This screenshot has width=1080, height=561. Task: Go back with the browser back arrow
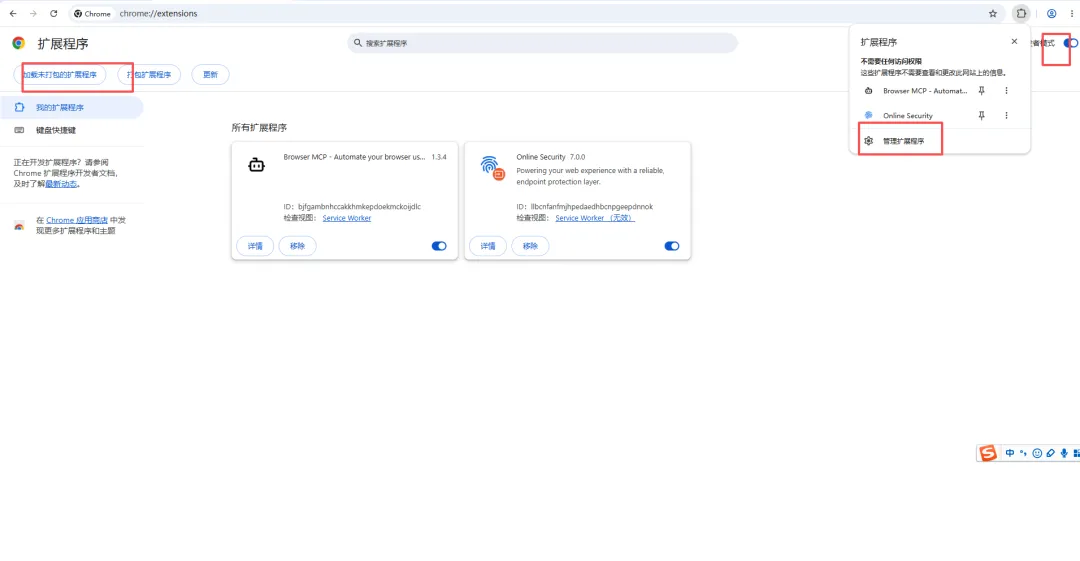[x=13, y=13]
